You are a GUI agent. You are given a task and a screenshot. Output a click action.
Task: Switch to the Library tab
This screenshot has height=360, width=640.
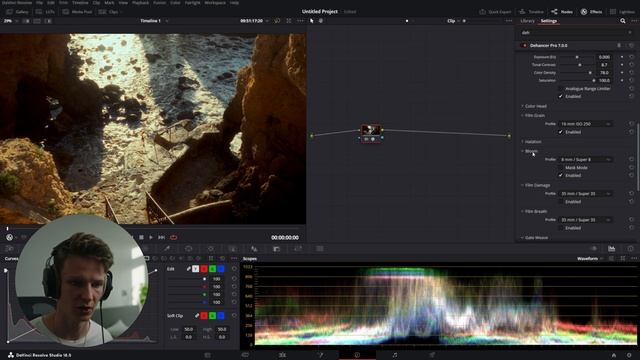click(x=527, y=21)
